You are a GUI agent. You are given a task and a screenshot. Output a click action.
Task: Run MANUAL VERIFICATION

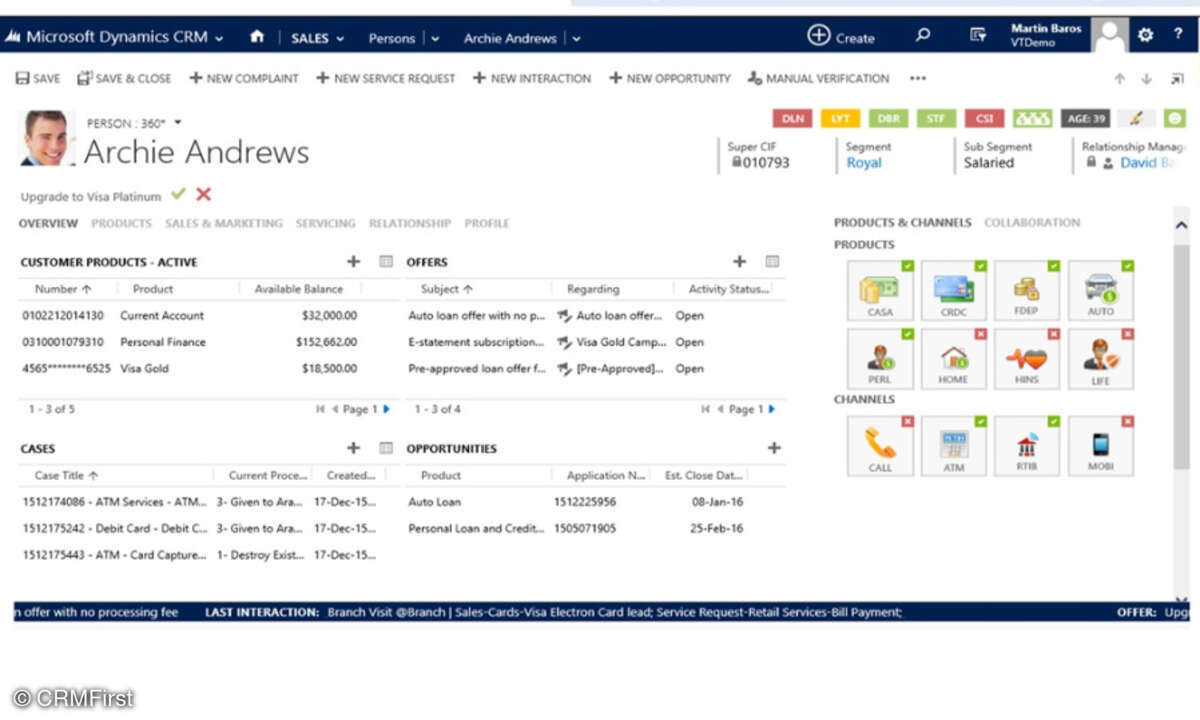(x=819, y=78)
